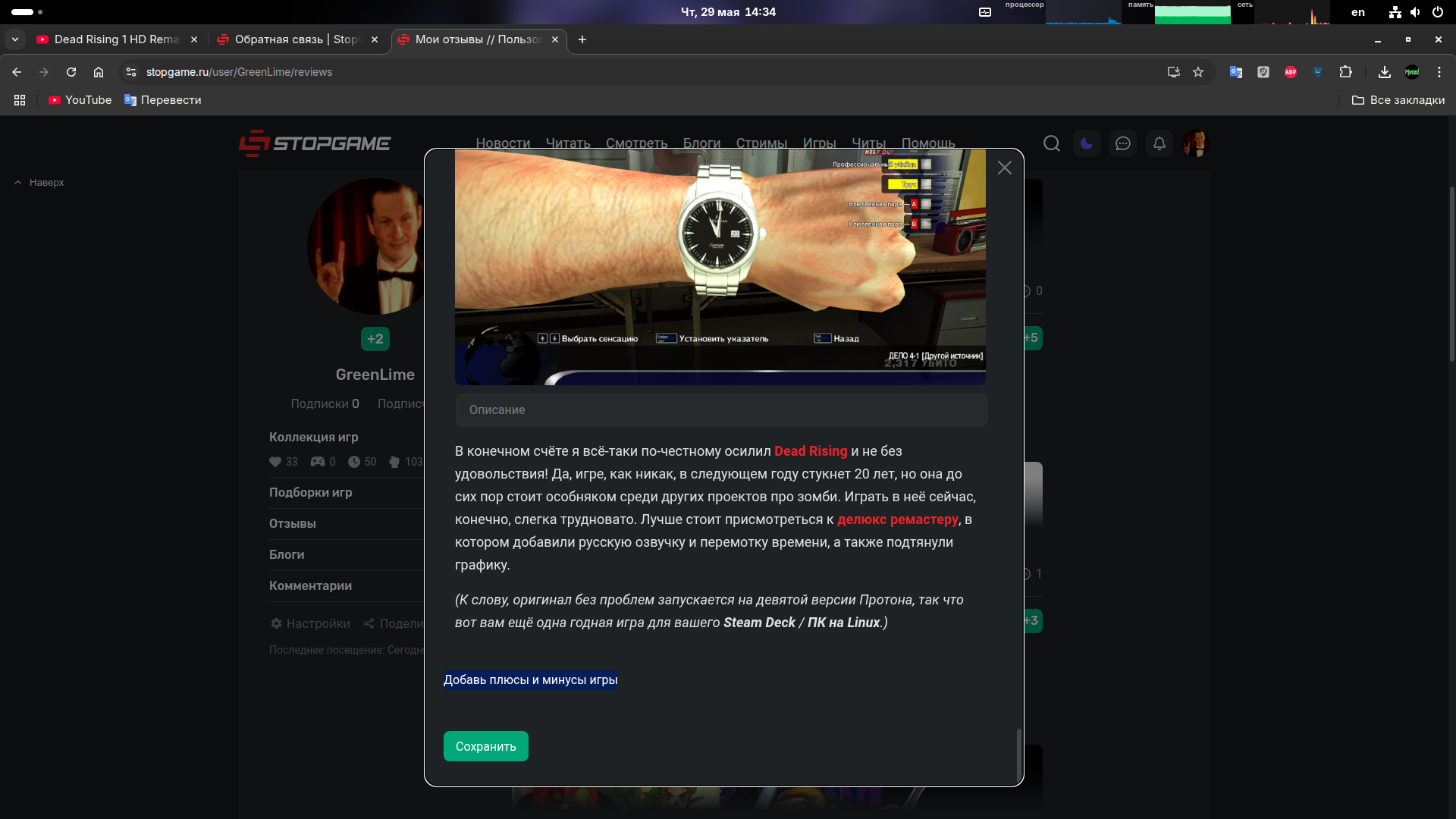Open user avatar menu in header
1456x819 pixels.
(1196, 143)
